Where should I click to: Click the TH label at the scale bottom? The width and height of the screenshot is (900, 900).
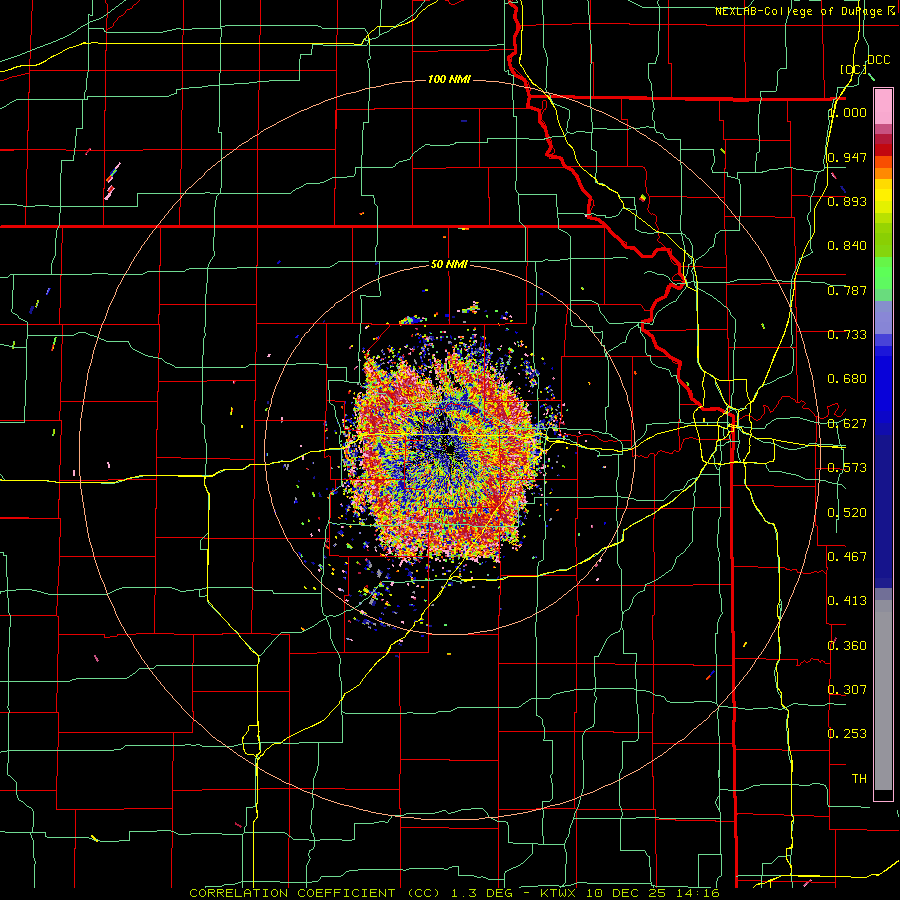click(859, 779)
